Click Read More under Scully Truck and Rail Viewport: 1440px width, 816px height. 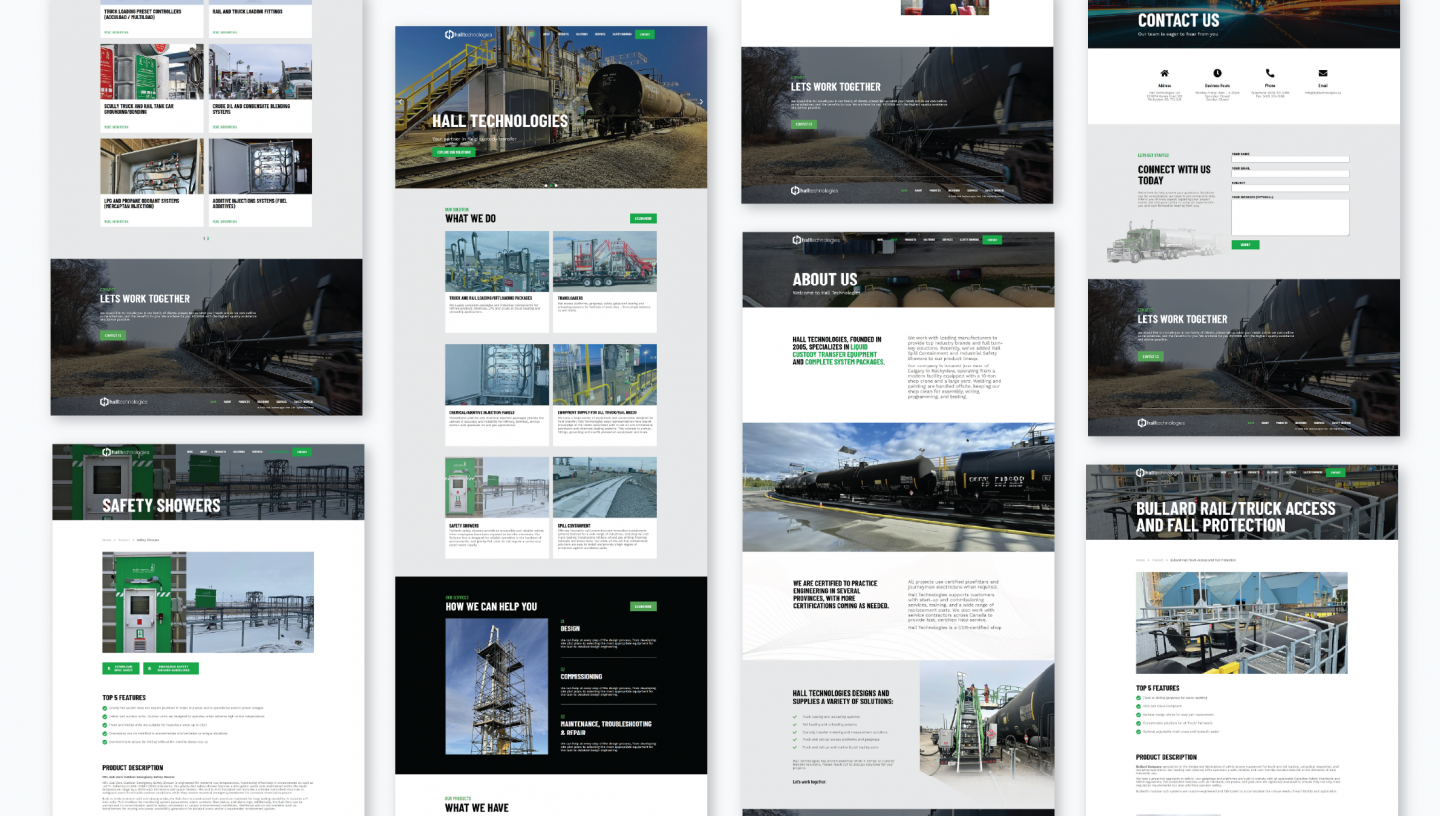click(115, 127)
